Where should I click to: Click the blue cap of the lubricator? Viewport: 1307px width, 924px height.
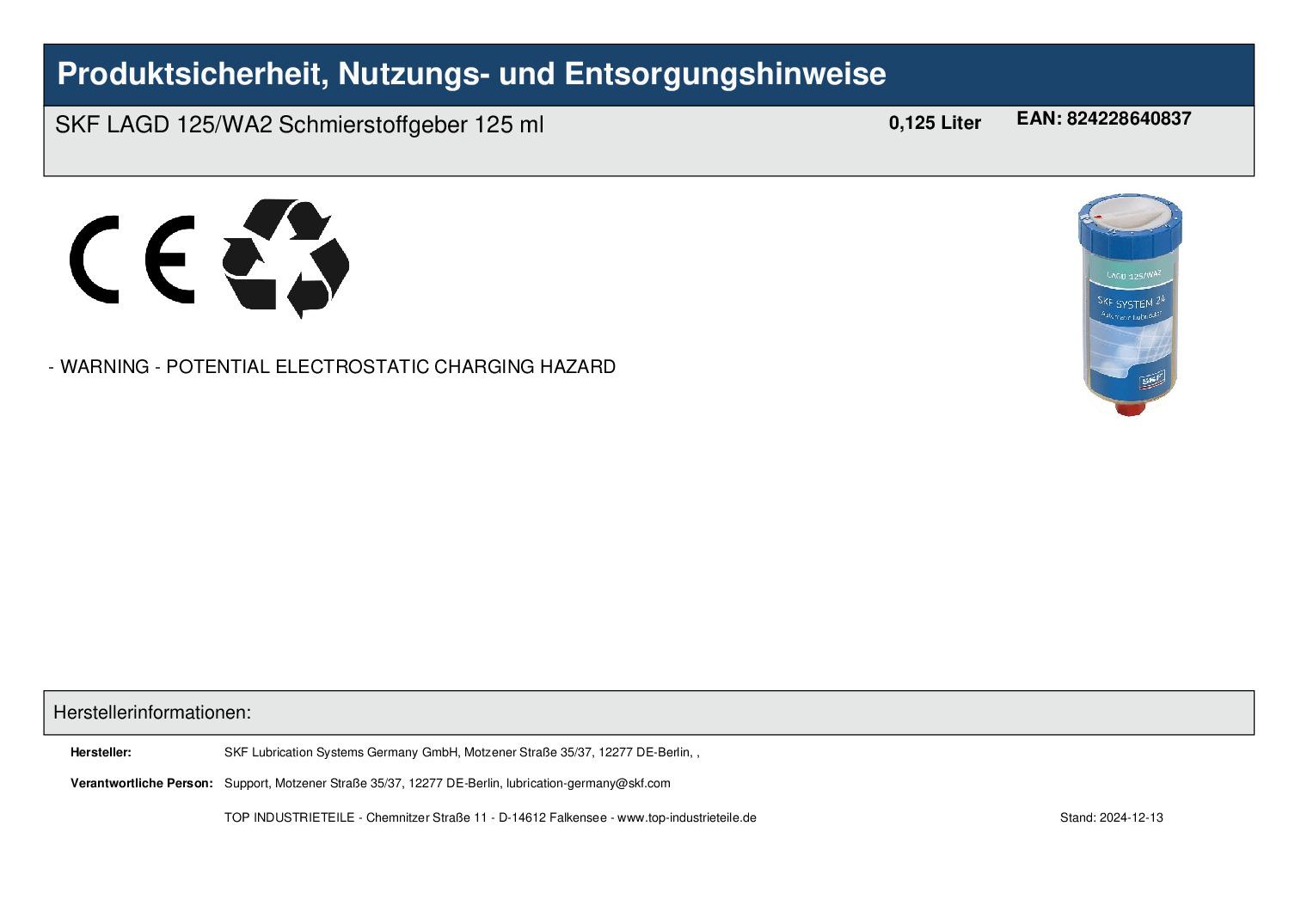[1130, 229]
